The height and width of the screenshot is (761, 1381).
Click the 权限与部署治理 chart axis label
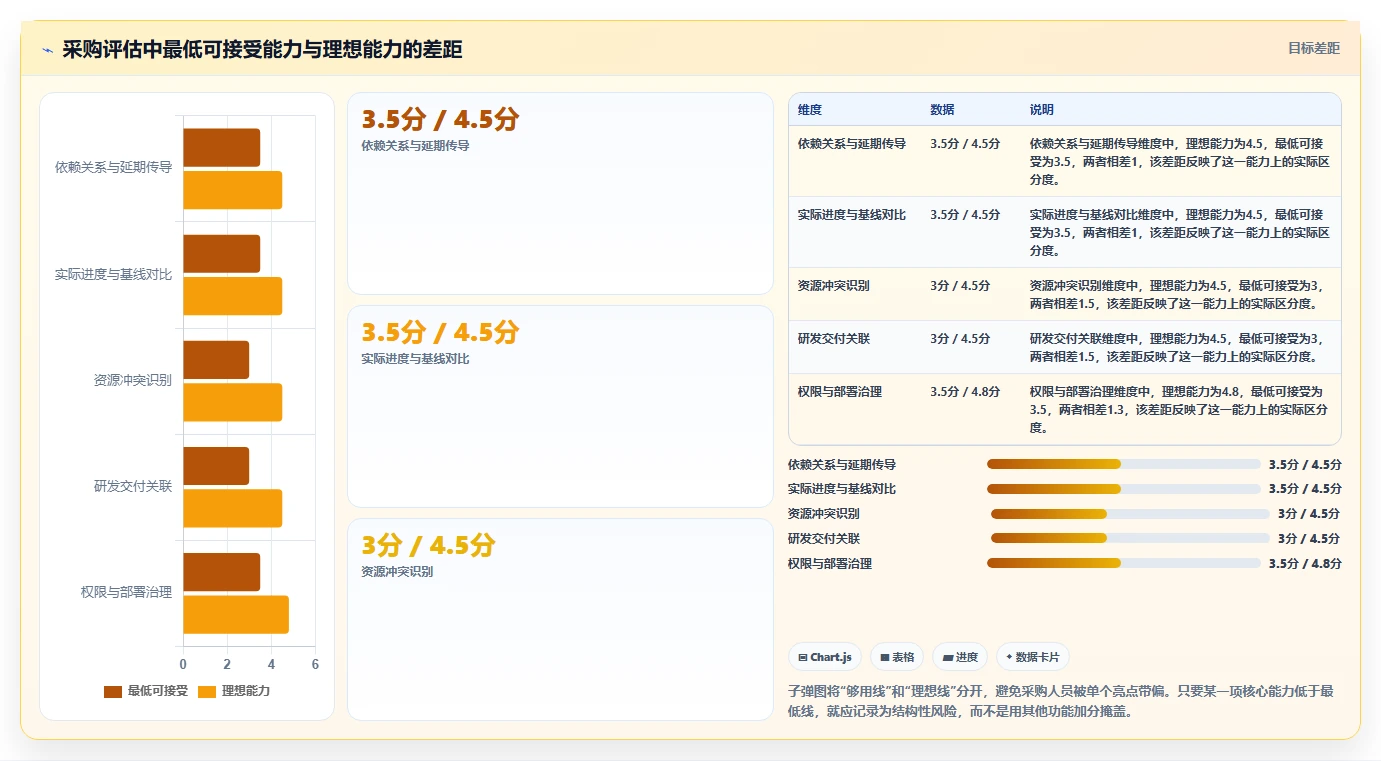(x=126, y=592)
